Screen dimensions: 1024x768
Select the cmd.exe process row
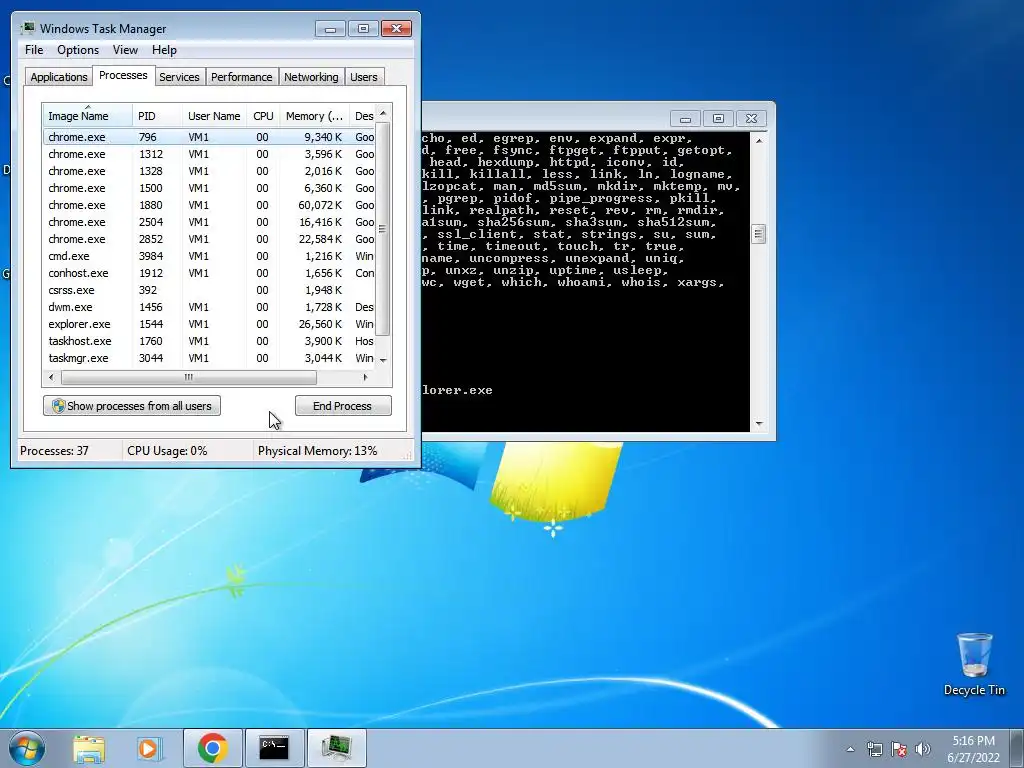click(210, 256)
